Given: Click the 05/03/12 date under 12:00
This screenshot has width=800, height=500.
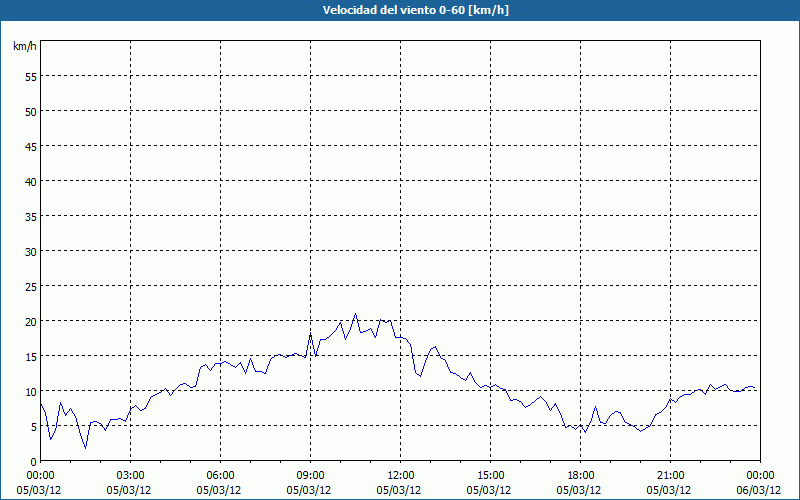Looking at the screenshot, I should (x=399, y=490).
